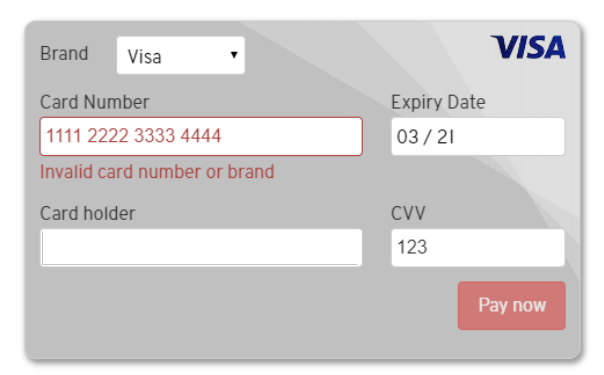Focus the Card Number input field
This screenshot has height=375, width=604.
click(x=201, y=136)
